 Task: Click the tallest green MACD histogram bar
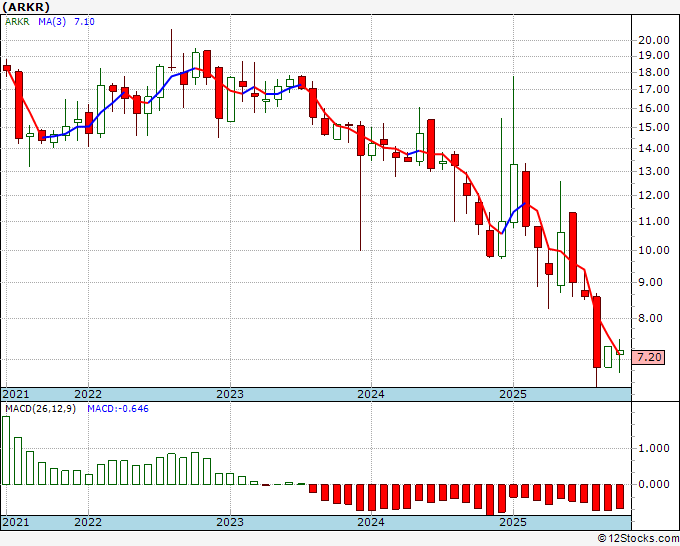tap(6, 451)
